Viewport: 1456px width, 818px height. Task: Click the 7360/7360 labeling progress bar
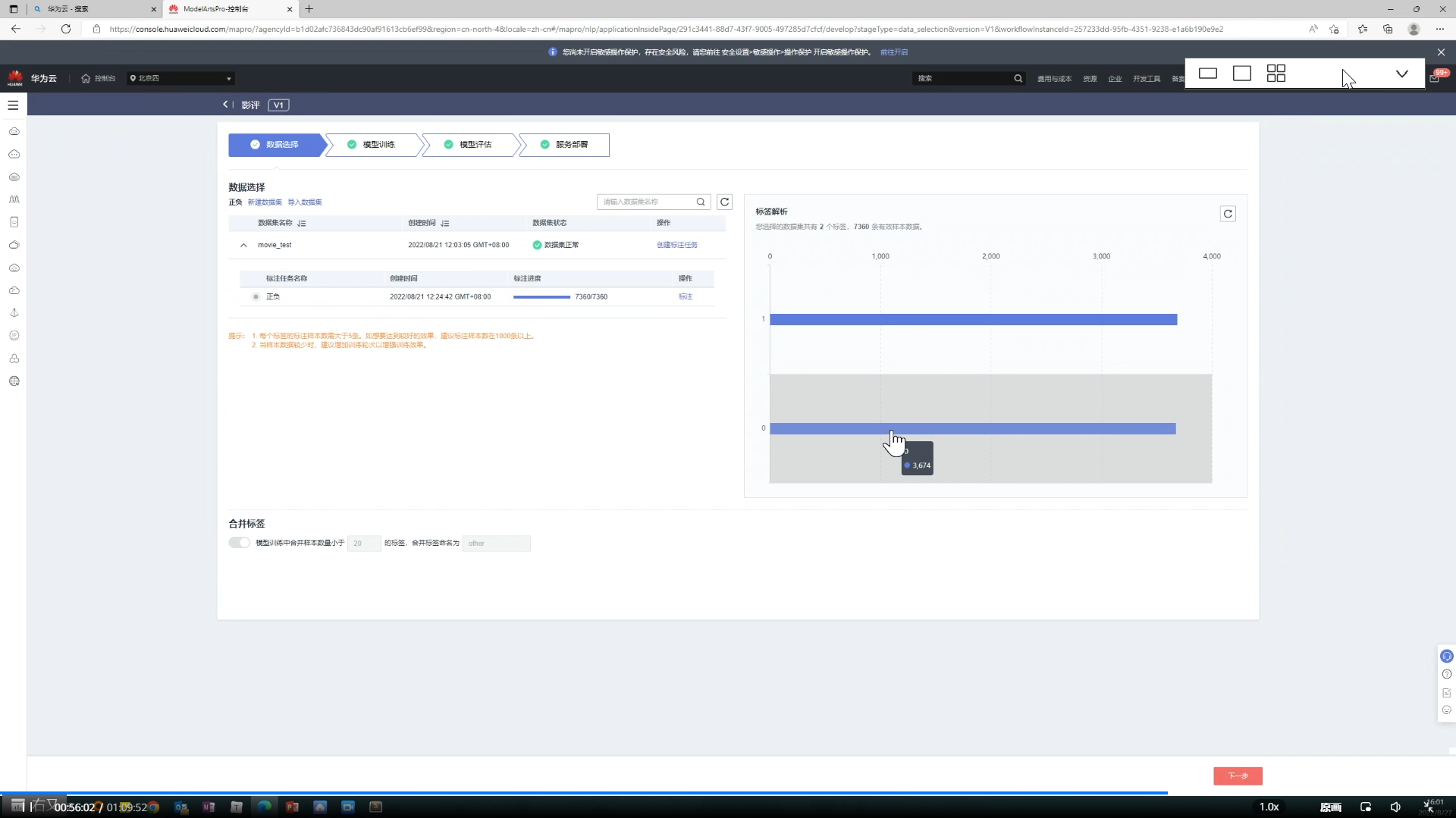[x=541, y=297]
